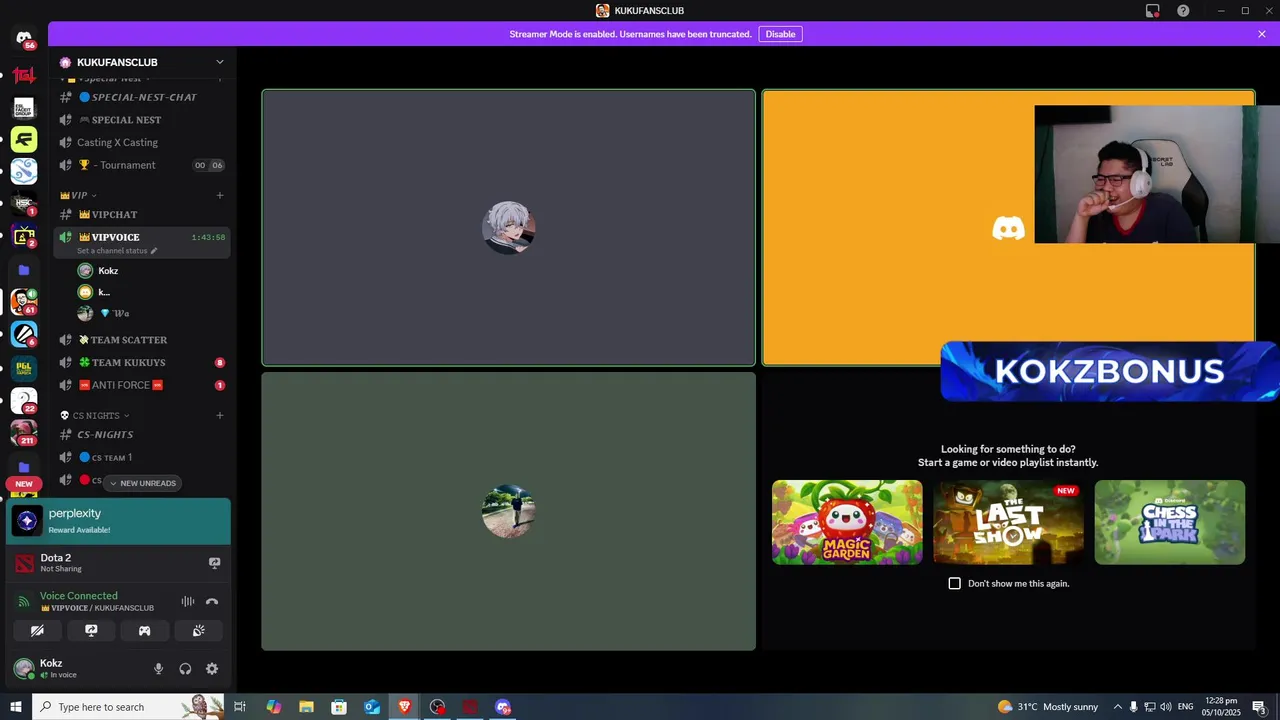Screen dimensions: 1280x720
Task: Launch Chess in the Park activity
Action: point(1169,522)
